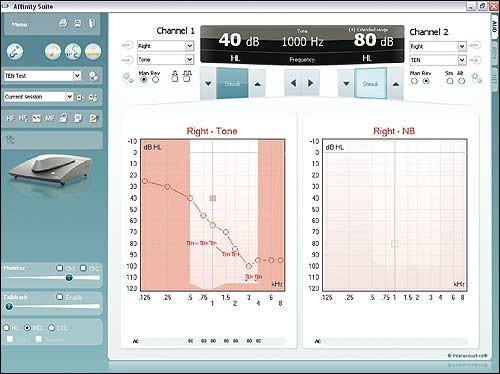Click the exit door icon beside Menu
Viewport: 500px width, 374px height.
tap(91, 23)
